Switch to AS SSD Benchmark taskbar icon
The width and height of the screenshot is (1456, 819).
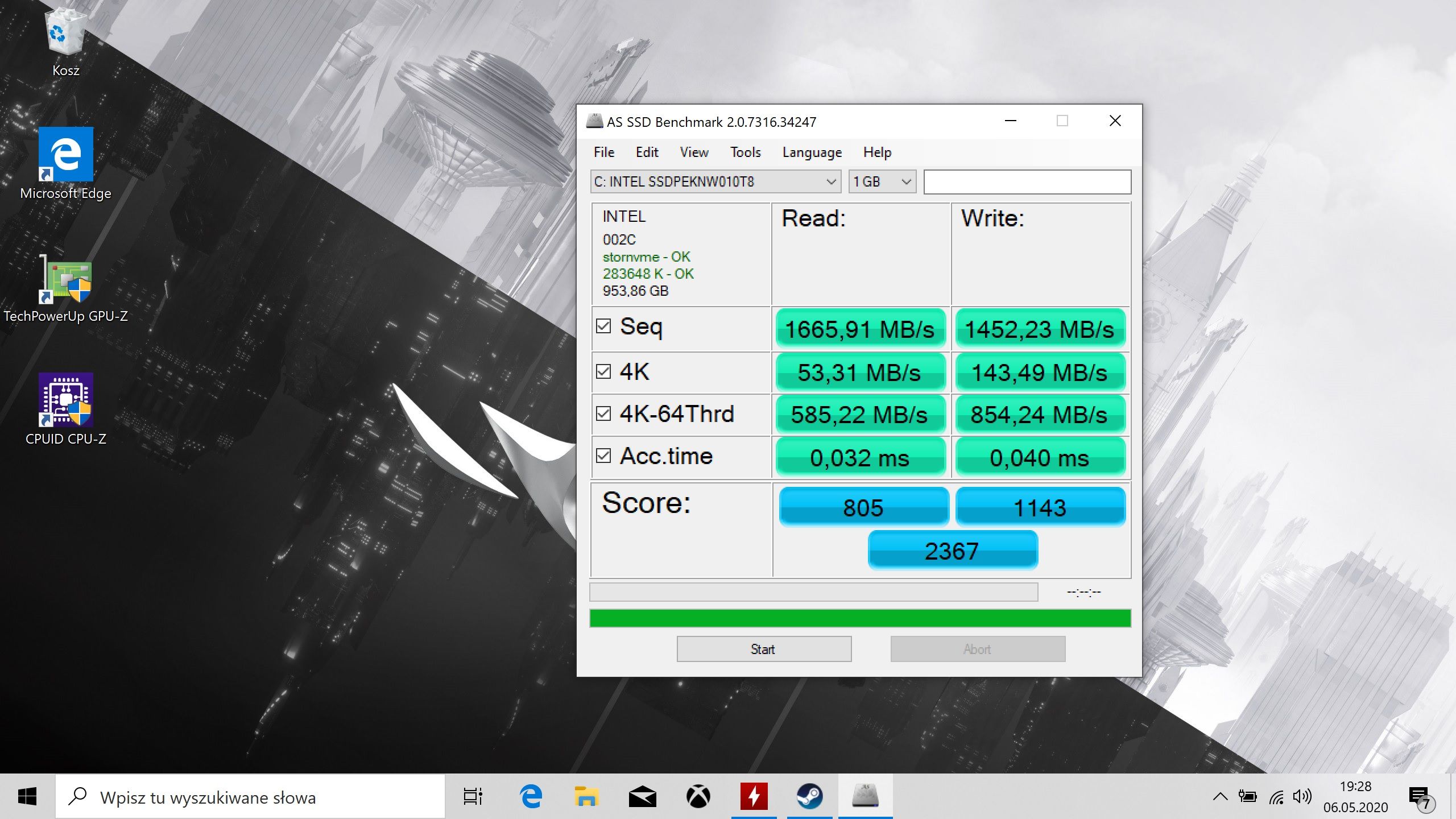pos(865,796)
